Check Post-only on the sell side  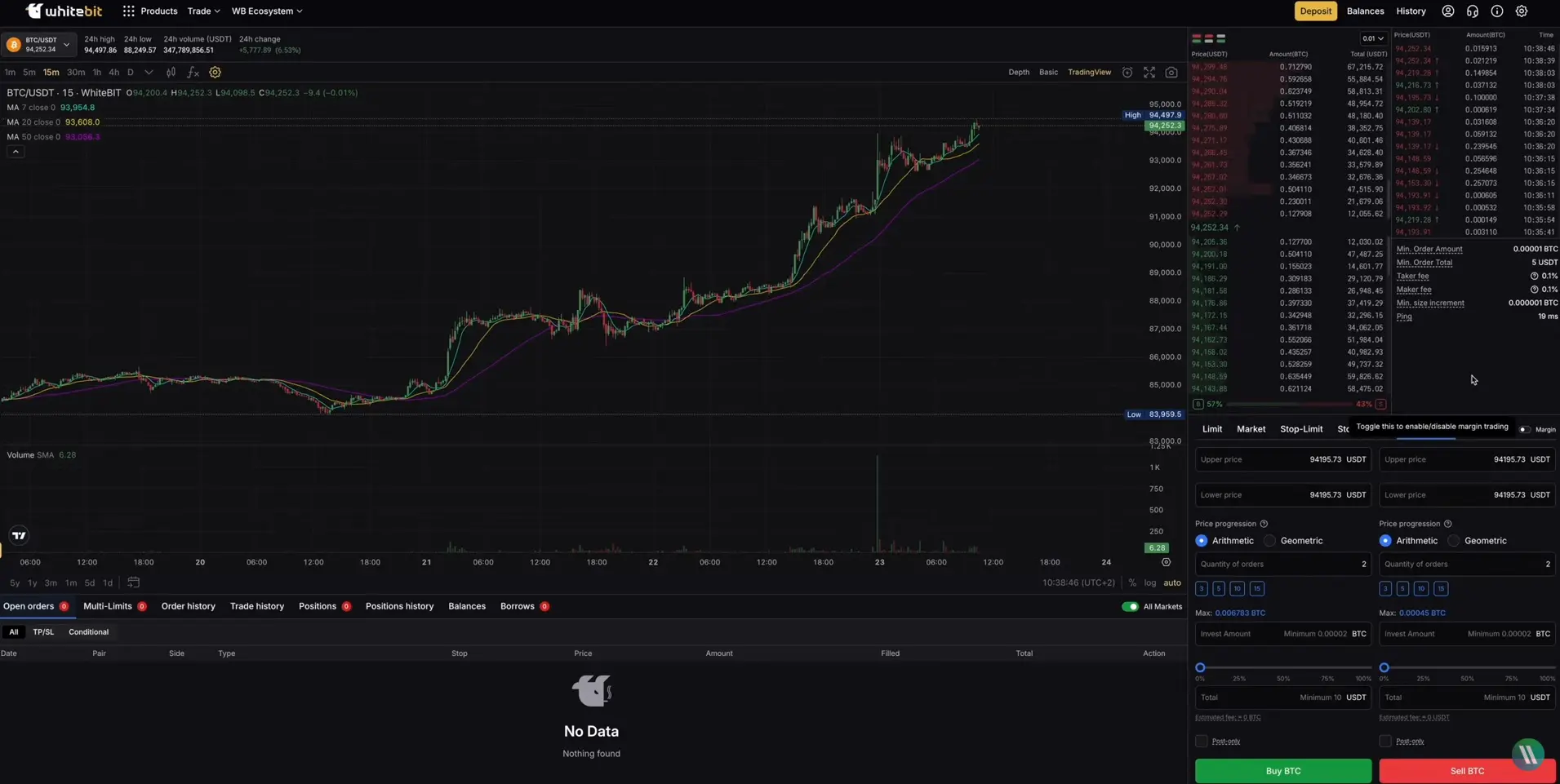(1385, 741)
